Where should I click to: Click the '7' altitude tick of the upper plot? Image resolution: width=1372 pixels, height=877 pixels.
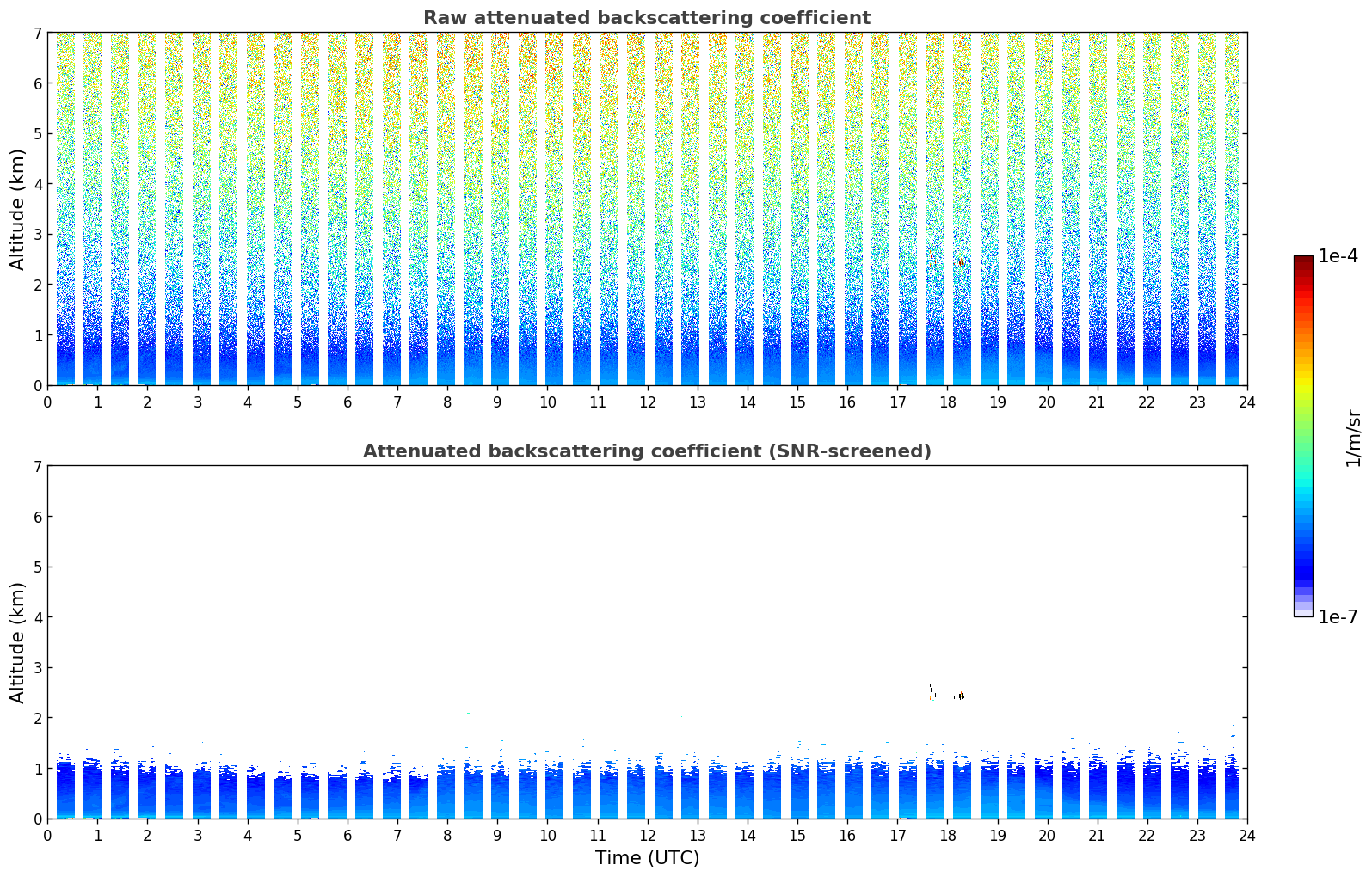tap(37, 33)
